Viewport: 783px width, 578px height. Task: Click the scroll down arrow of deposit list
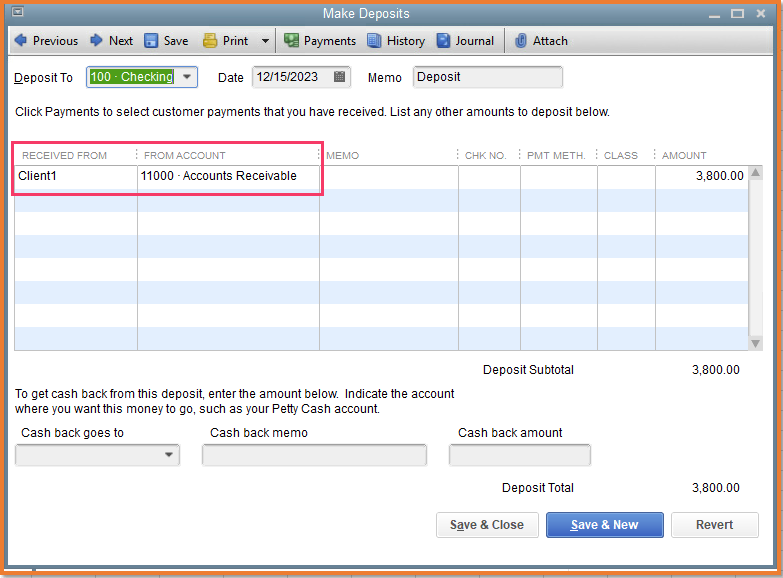(756, 343)
